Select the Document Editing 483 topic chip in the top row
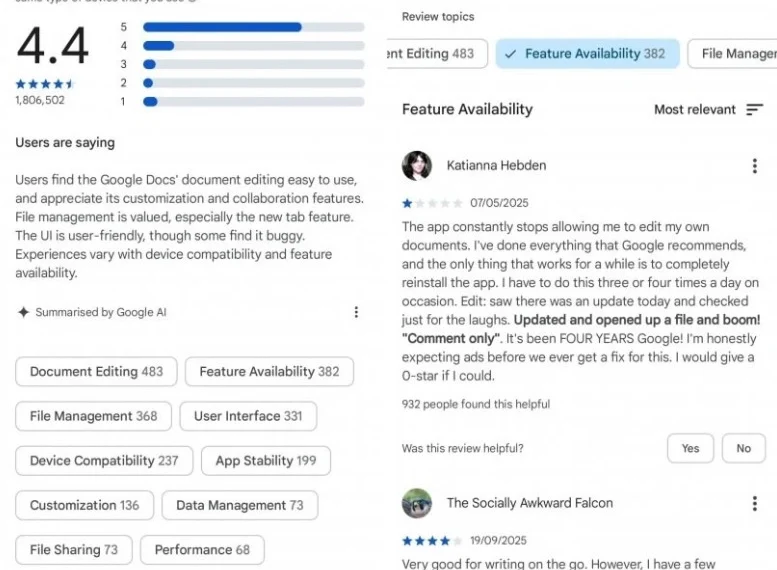Image resolution: width=777 pixels, height=570 pixels. 436,54
